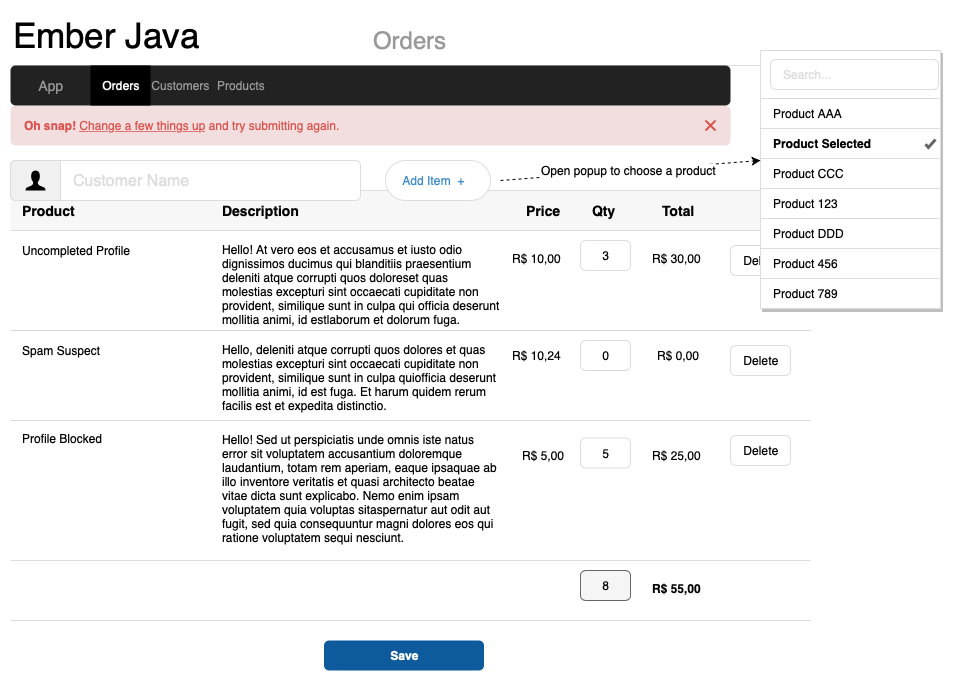Click the Ember Java title

pos(106,36)
